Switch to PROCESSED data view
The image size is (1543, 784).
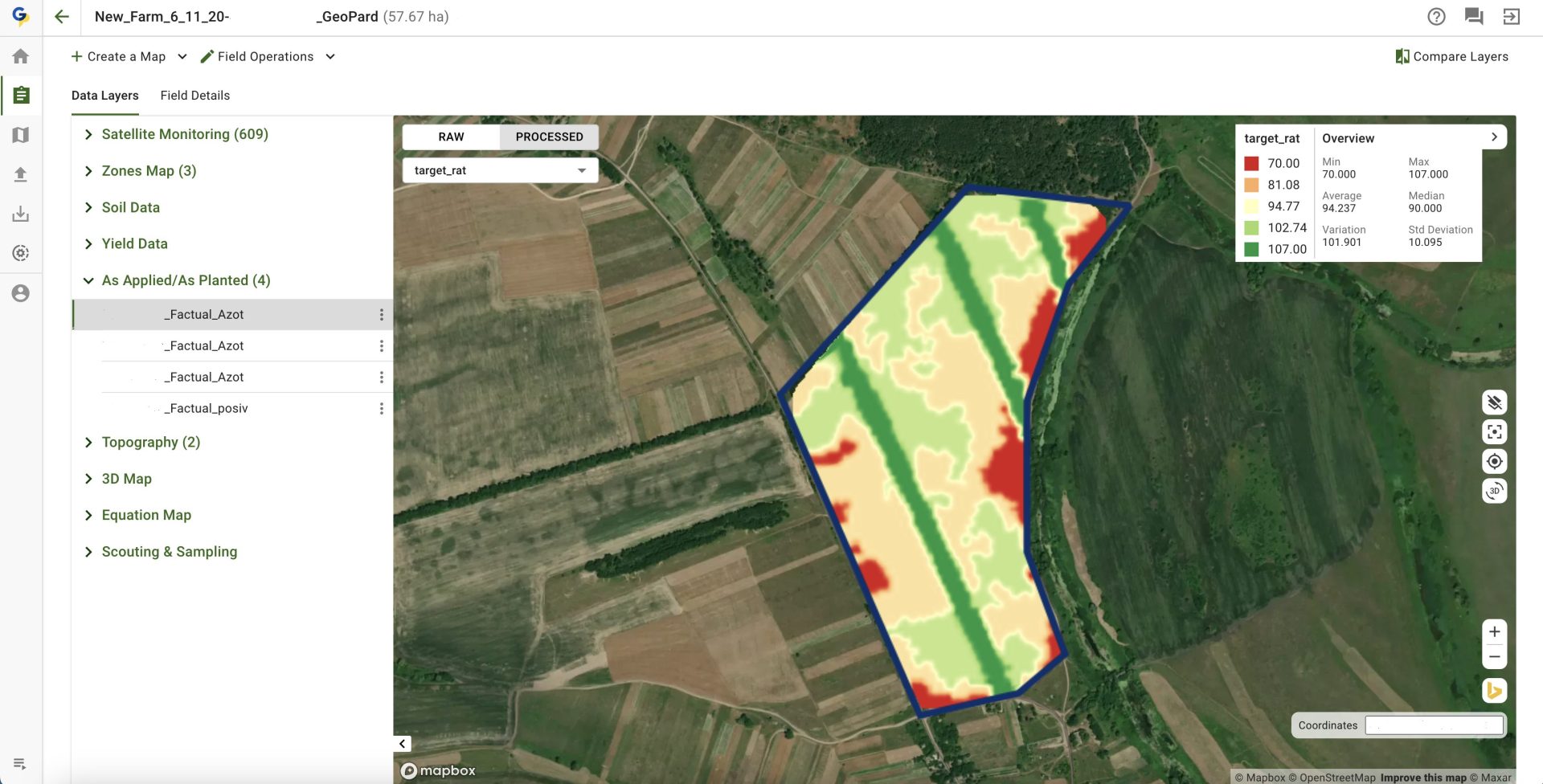pyautogui.click(x=549, y=137)
